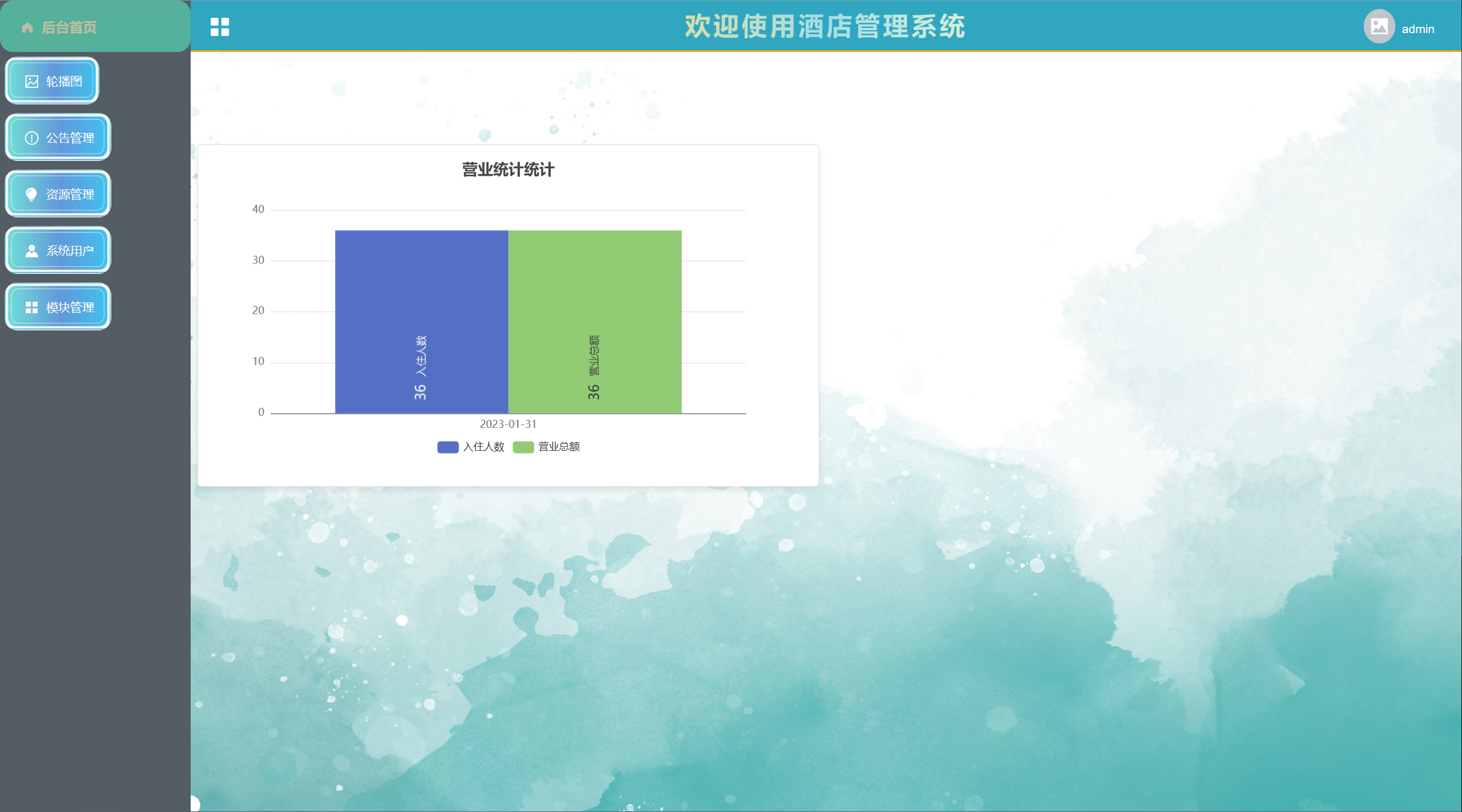The height and width of the screenshot is (812, 1462).
Task: Click the admin avatar image
Action: click(1379, 27)
